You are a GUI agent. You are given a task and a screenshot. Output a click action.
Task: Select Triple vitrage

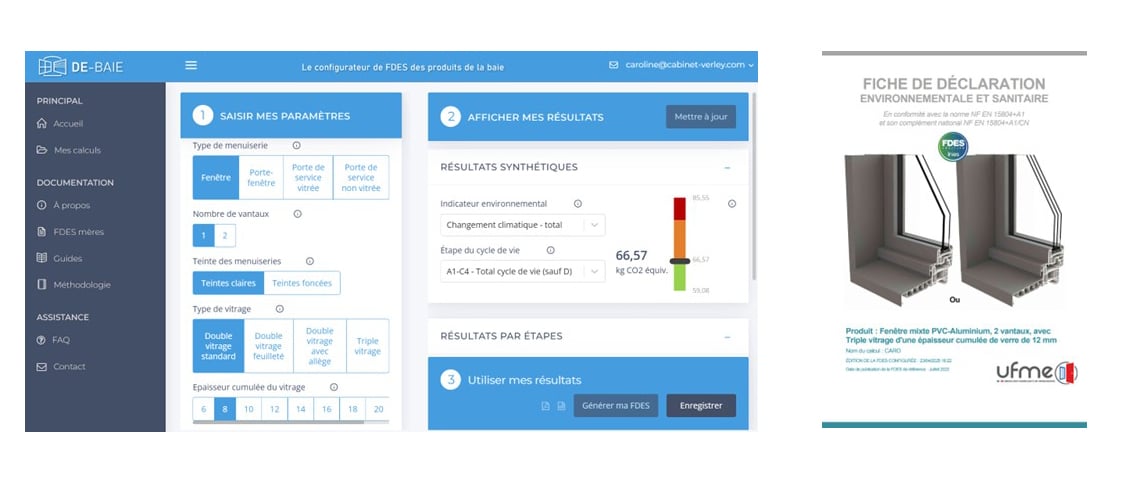pos(368,346)
